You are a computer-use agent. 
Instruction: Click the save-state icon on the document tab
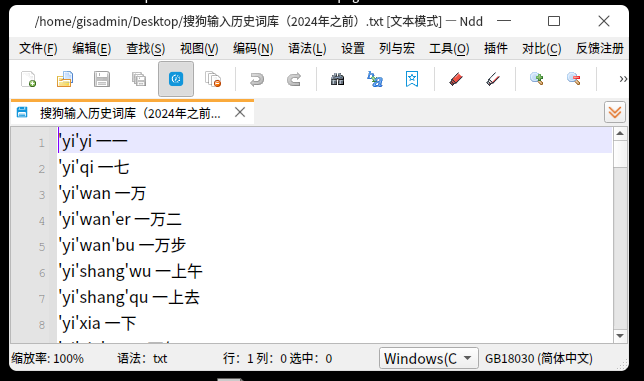pos(22,112)
